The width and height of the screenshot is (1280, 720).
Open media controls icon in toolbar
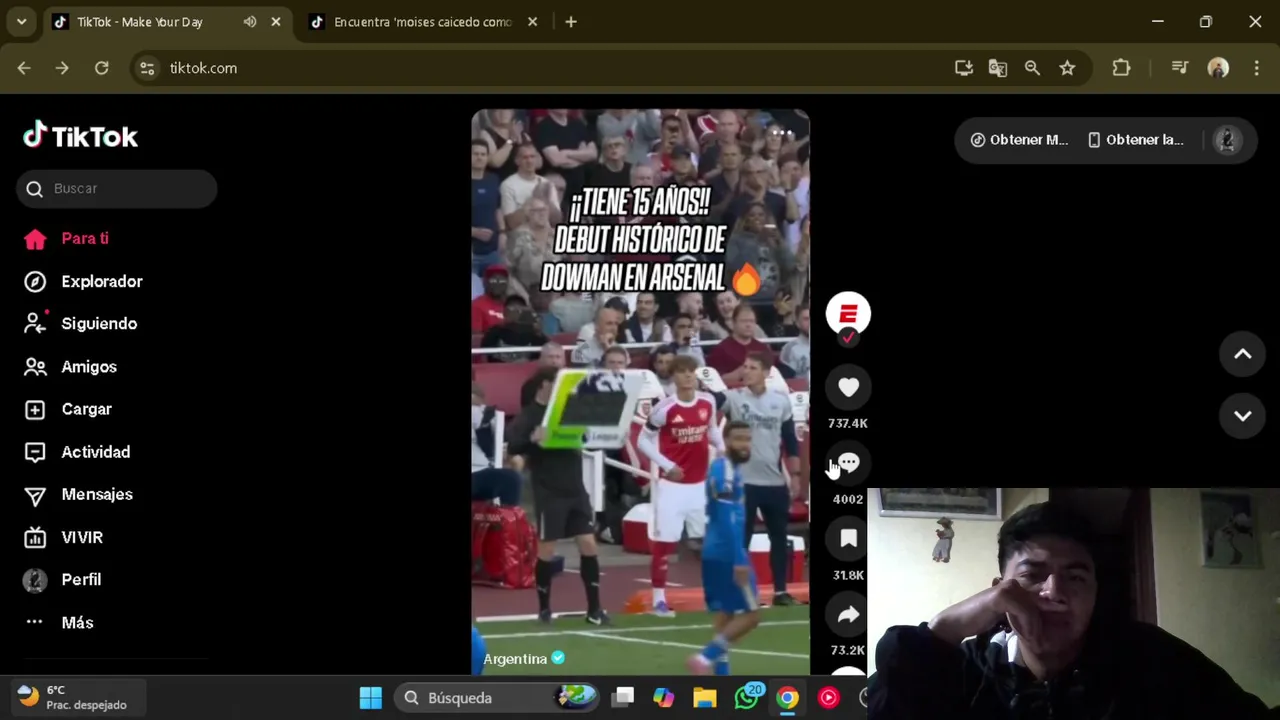pos(1180,68)
